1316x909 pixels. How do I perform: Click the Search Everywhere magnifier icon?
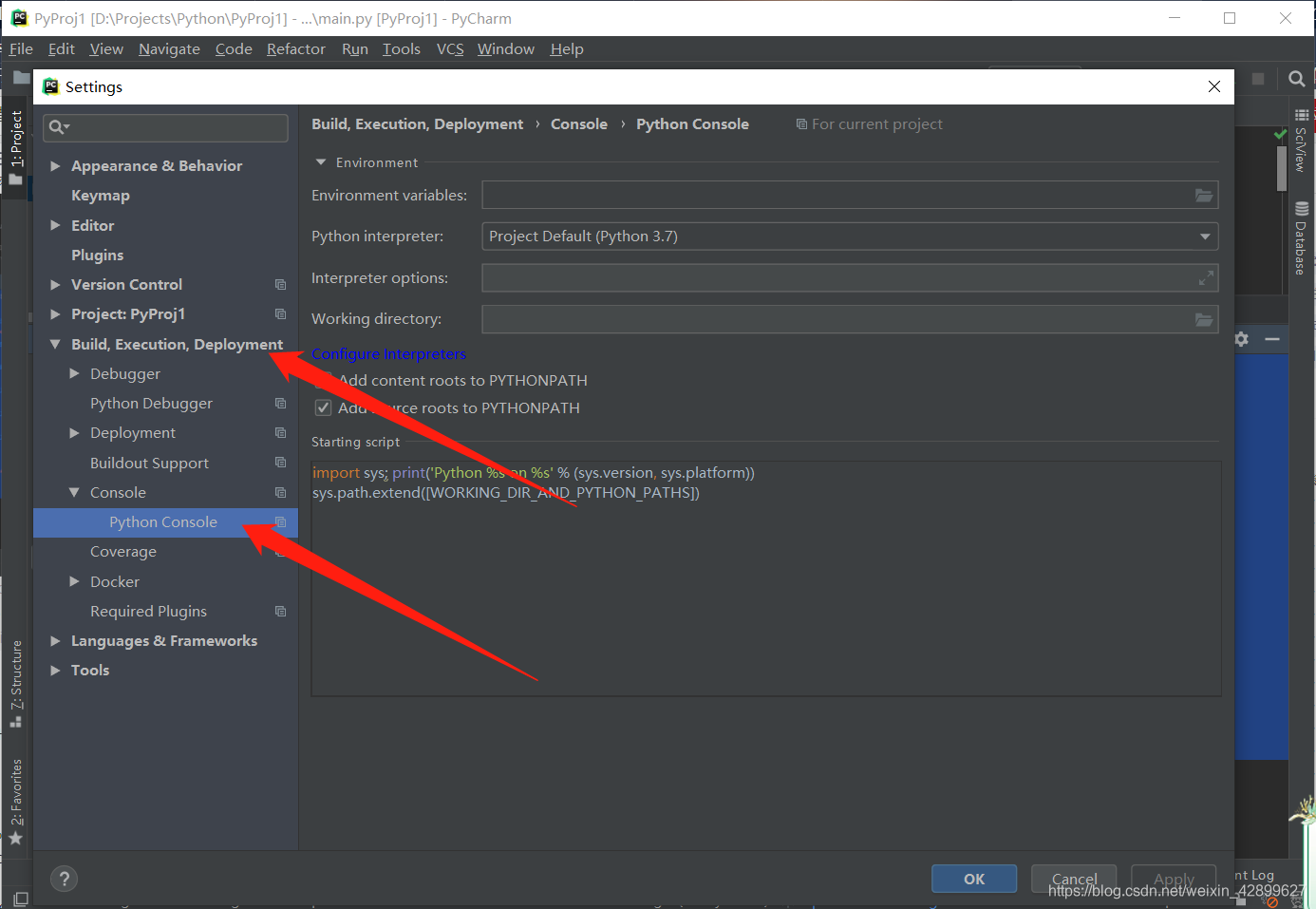[x=1296, y=79]
